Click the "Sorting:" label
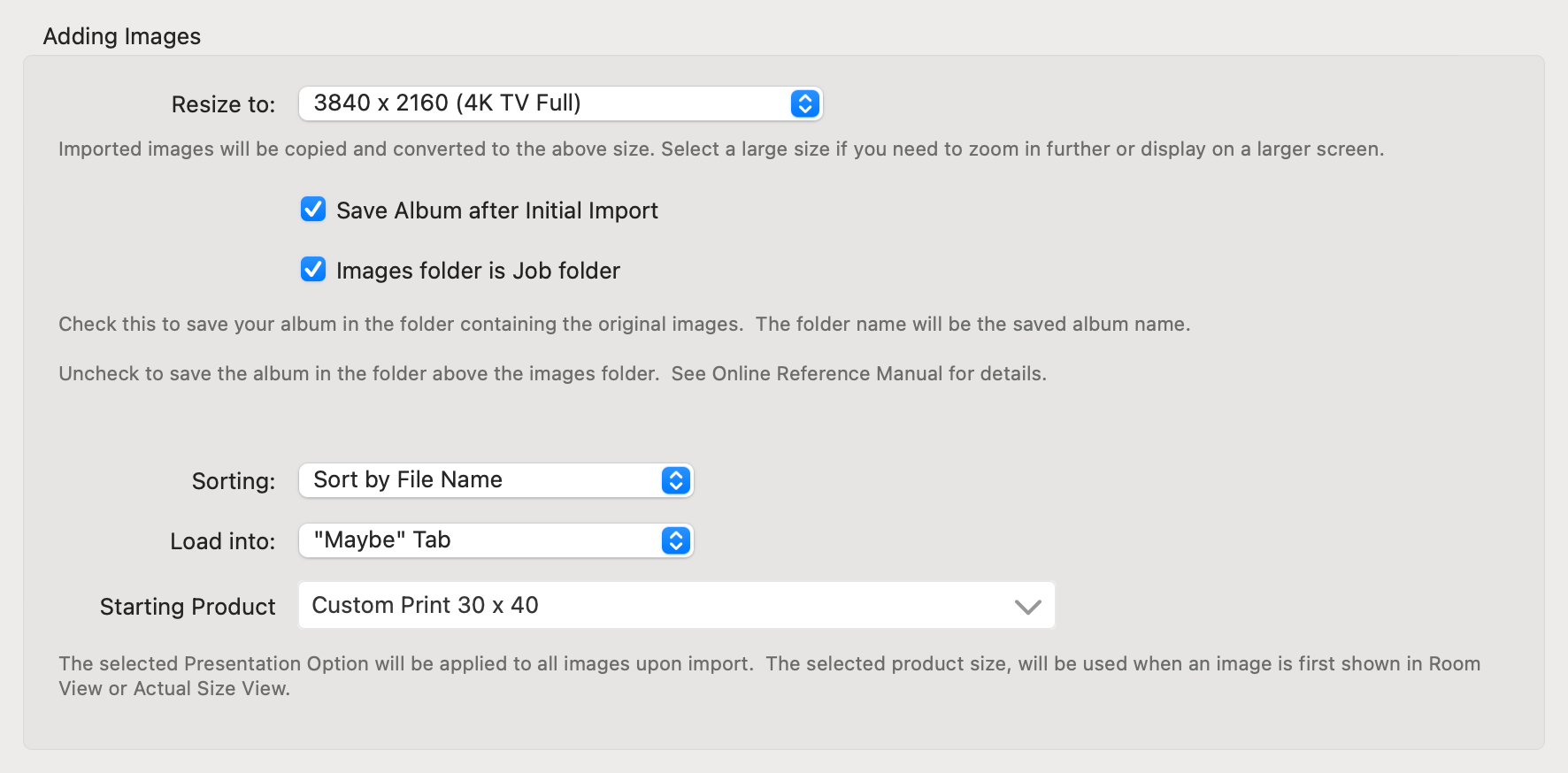Screen dimensions: 1568x773 click(234, 481)
